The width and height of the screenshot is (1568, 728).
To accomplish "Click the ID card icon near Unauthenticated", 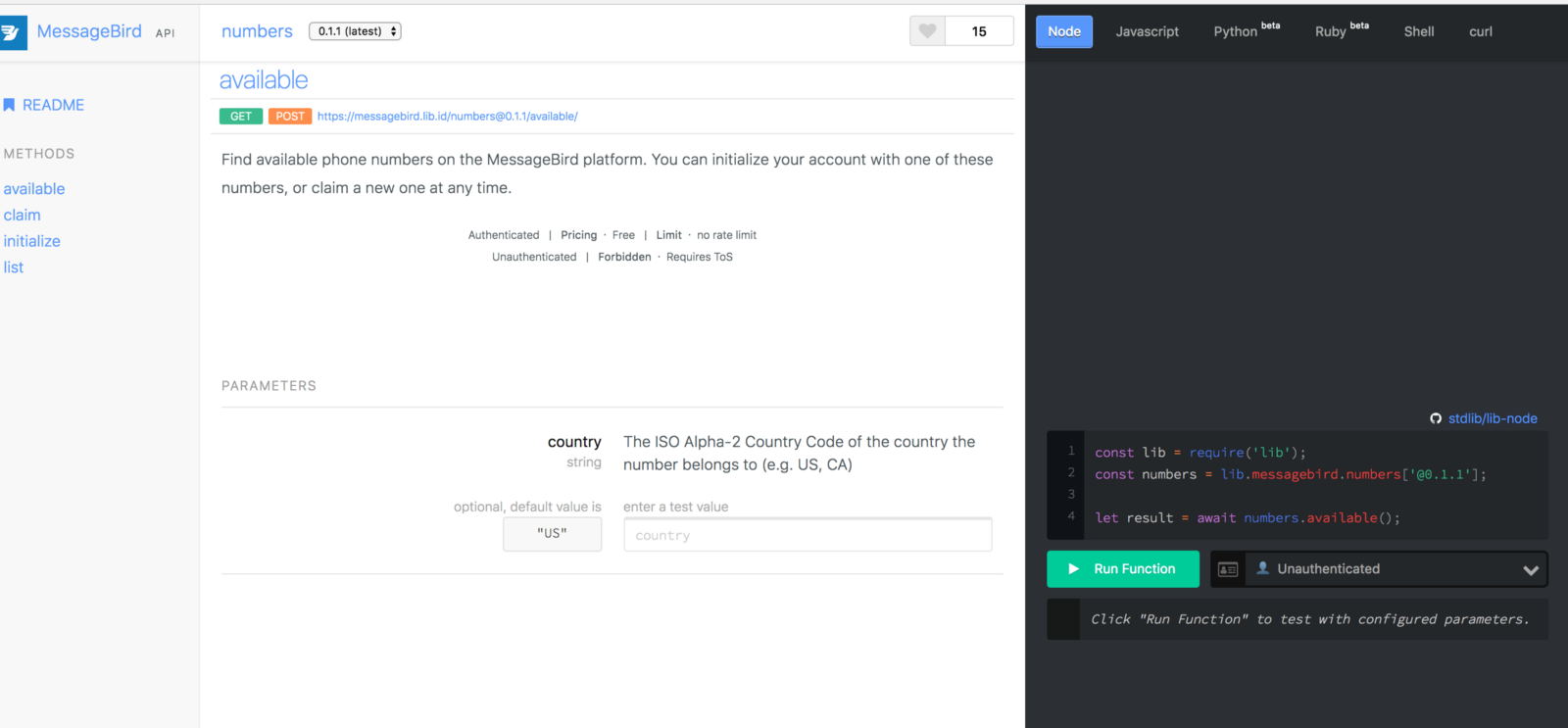I will (1228, 569).
